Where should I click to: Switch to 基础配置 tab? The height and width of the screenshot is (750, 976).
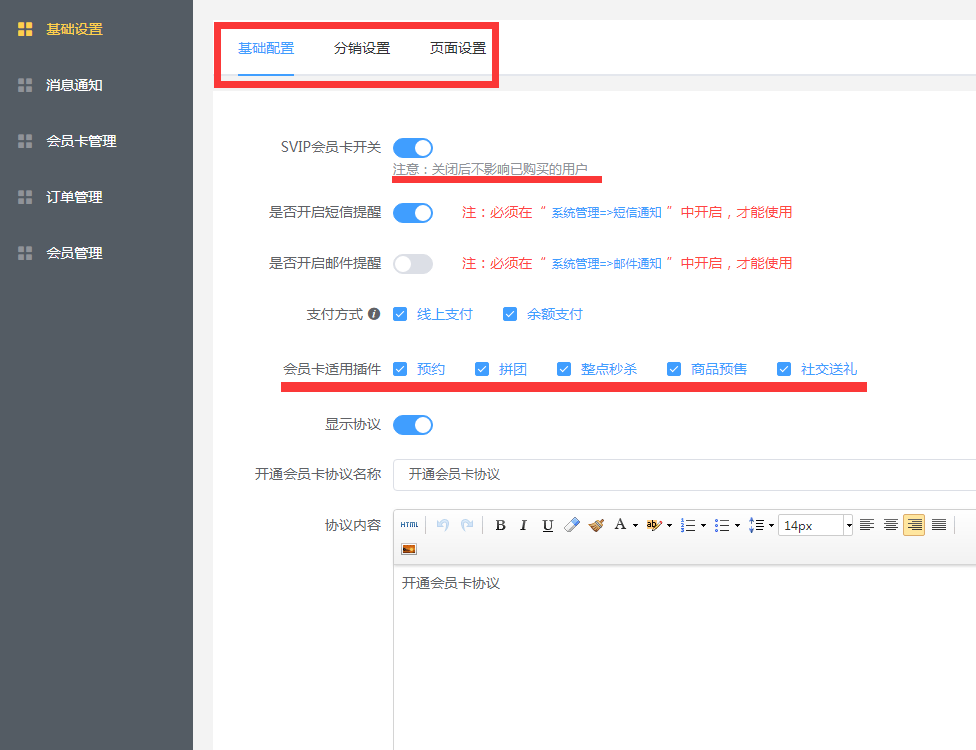pos(266,48)
